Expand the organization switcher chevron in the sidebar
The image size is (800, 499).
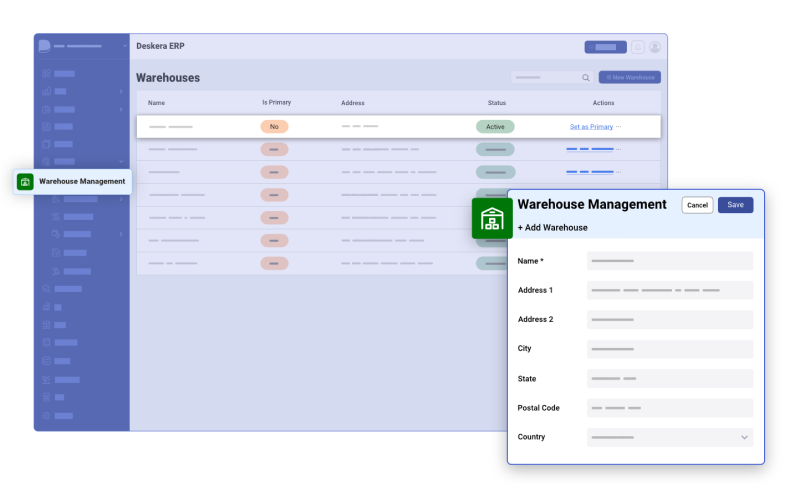pos(121,46)
